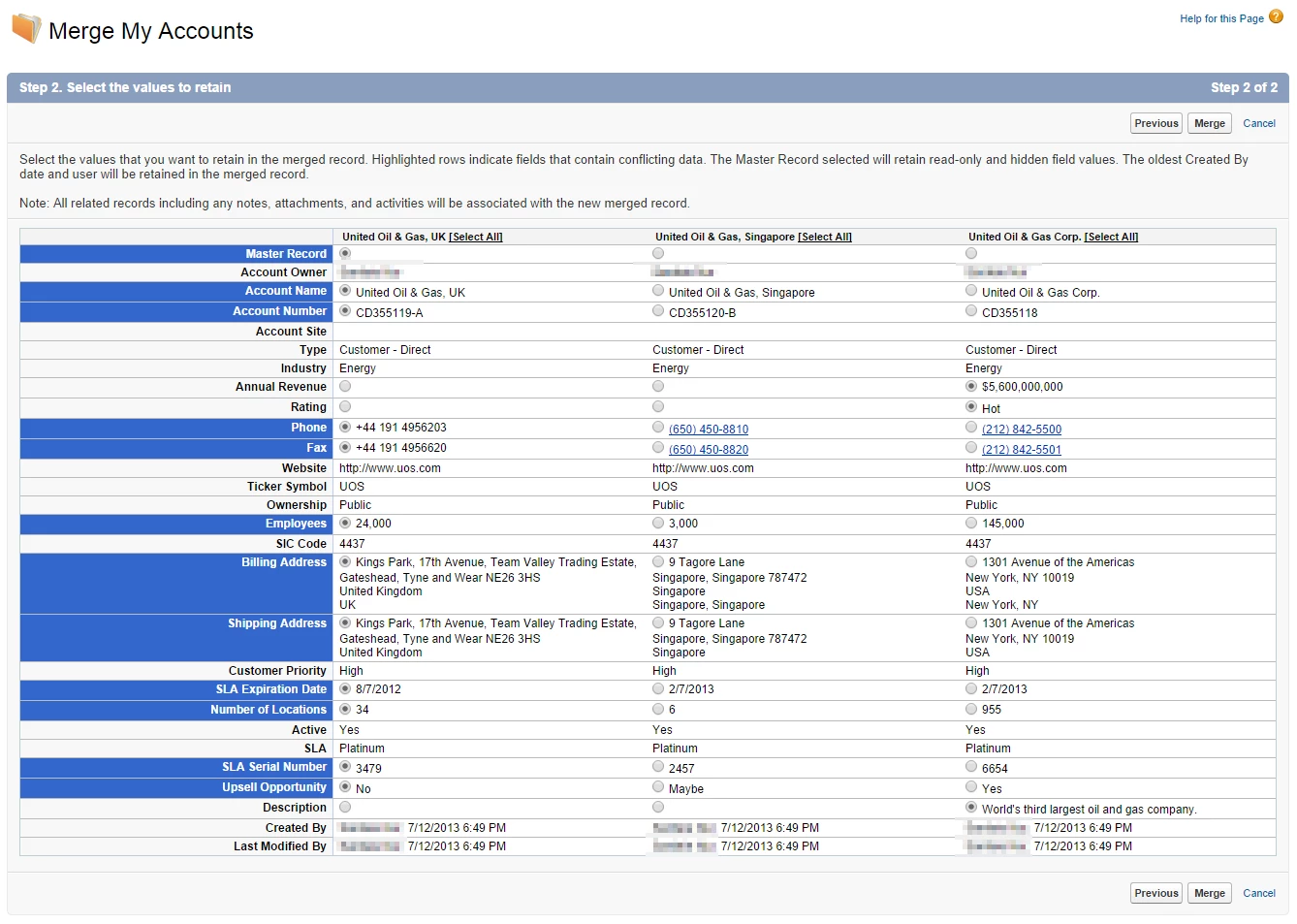This screenshot has width=1297, height=924.
Task: Select United Oil & Gas, Singapore as Master Record
Action: click(x=658, y=253)
